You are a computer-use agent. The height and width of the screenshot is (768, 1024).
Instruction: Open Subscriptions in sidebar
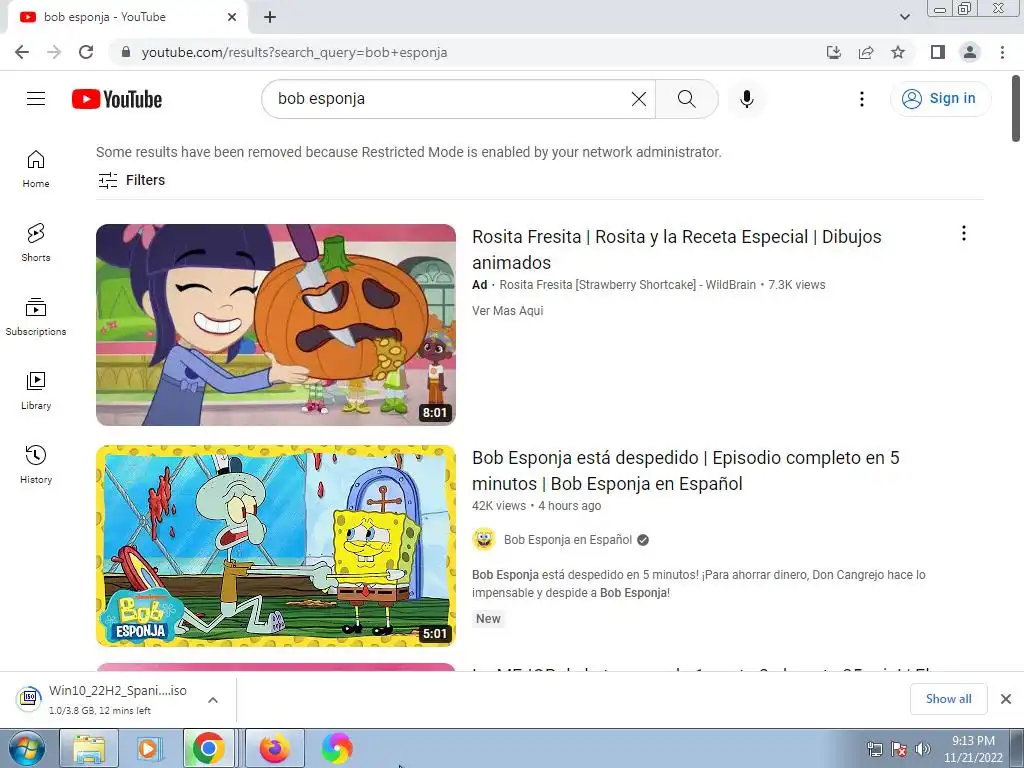tap(36, 317)
